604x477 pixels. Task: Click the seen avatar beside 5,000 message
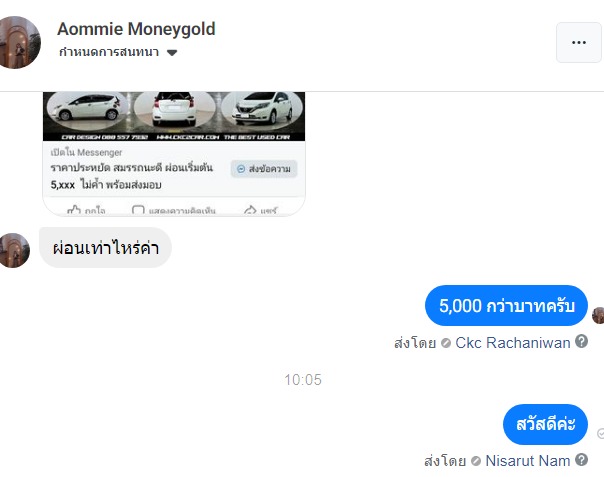tap(598, 316)
